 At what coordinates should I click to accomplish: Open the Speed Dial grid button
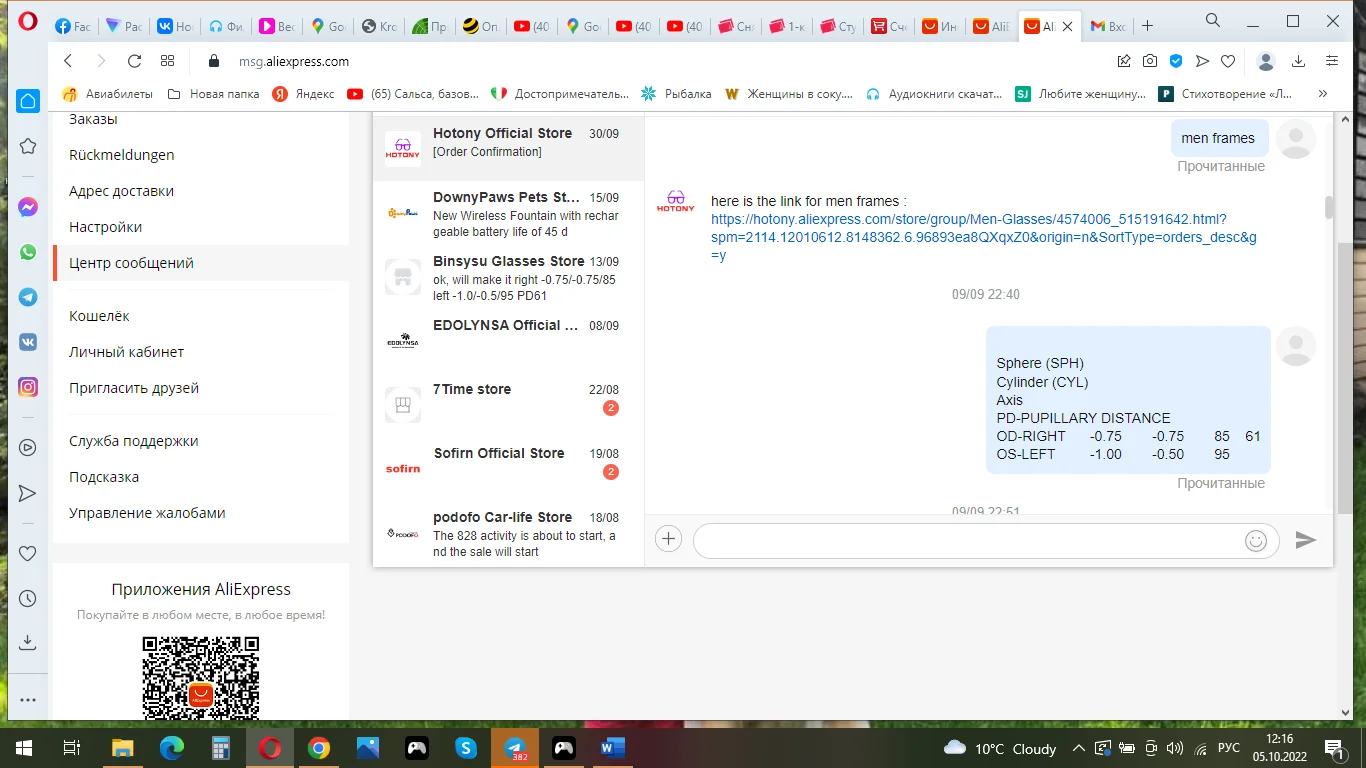coord(168,61)
